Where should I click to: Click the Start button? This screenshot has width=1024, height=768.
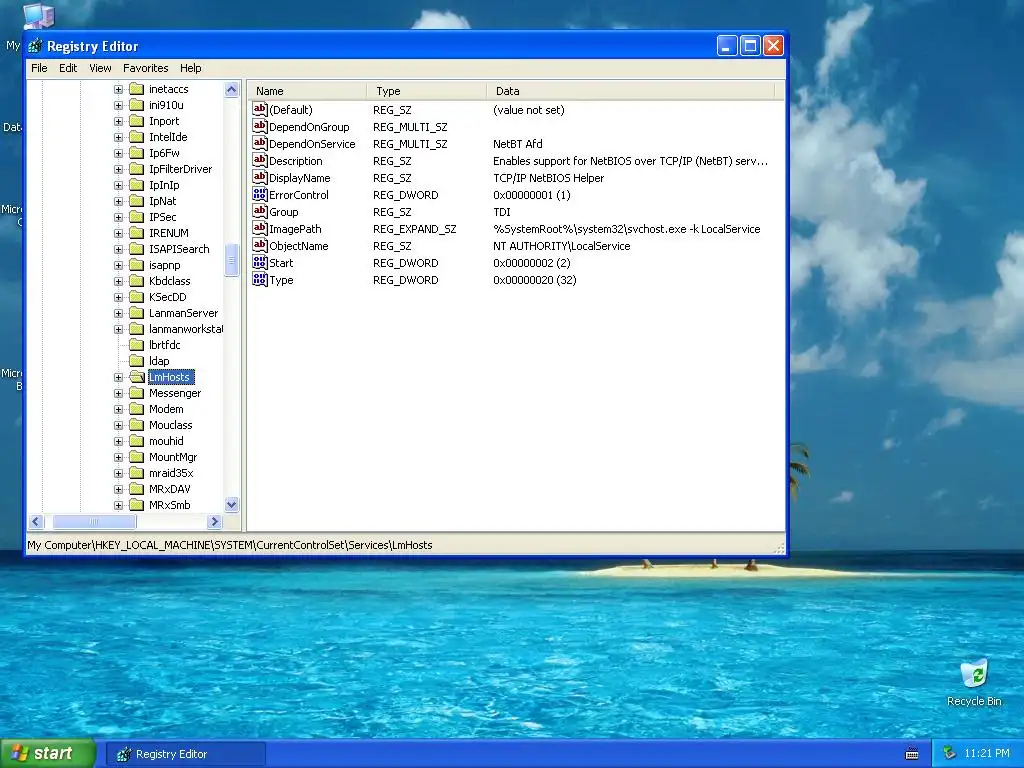point(48,754)
